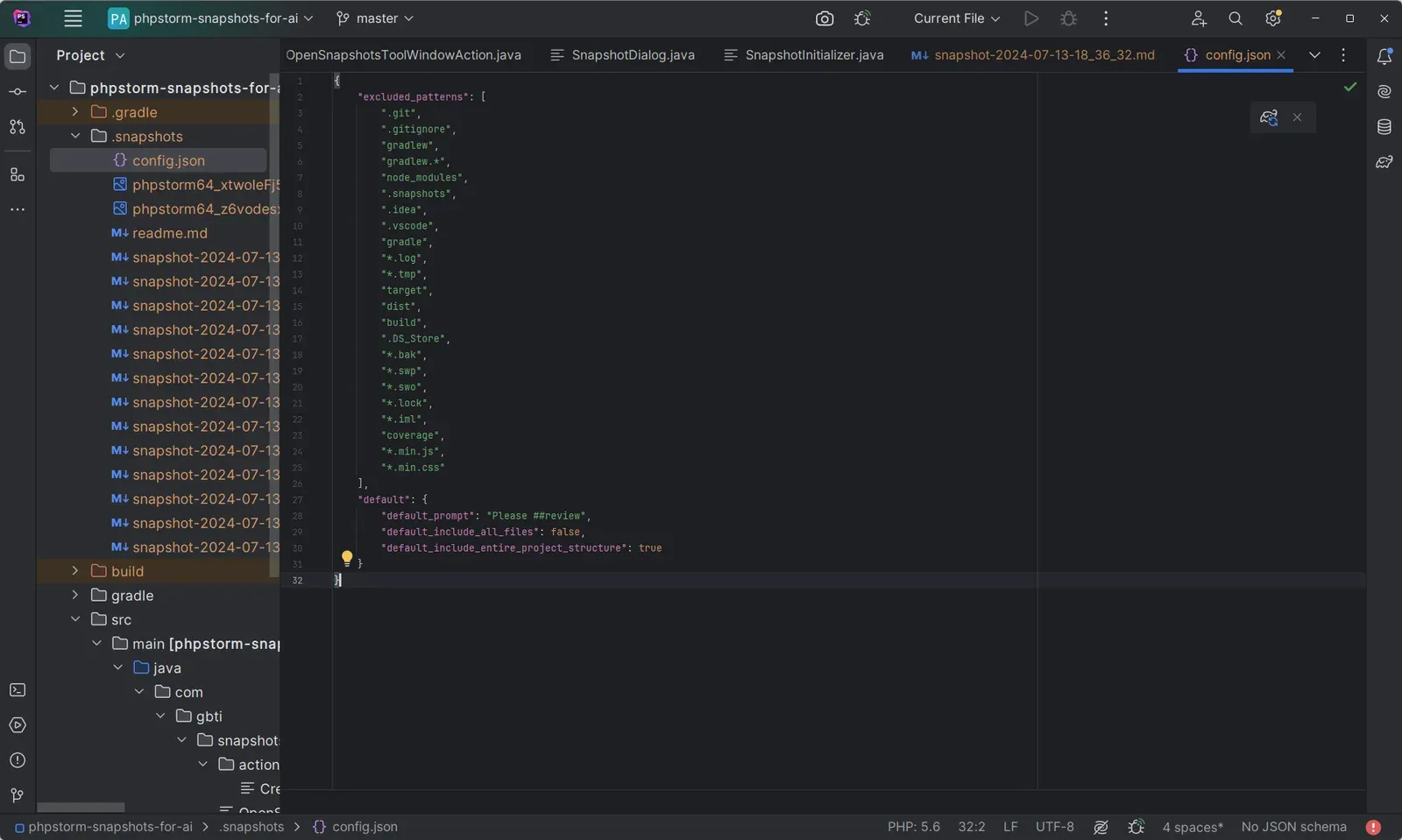Toggle the bug icon in status bar
The height and width of the screenshot is (840, 1402).
coord(1136,827)
